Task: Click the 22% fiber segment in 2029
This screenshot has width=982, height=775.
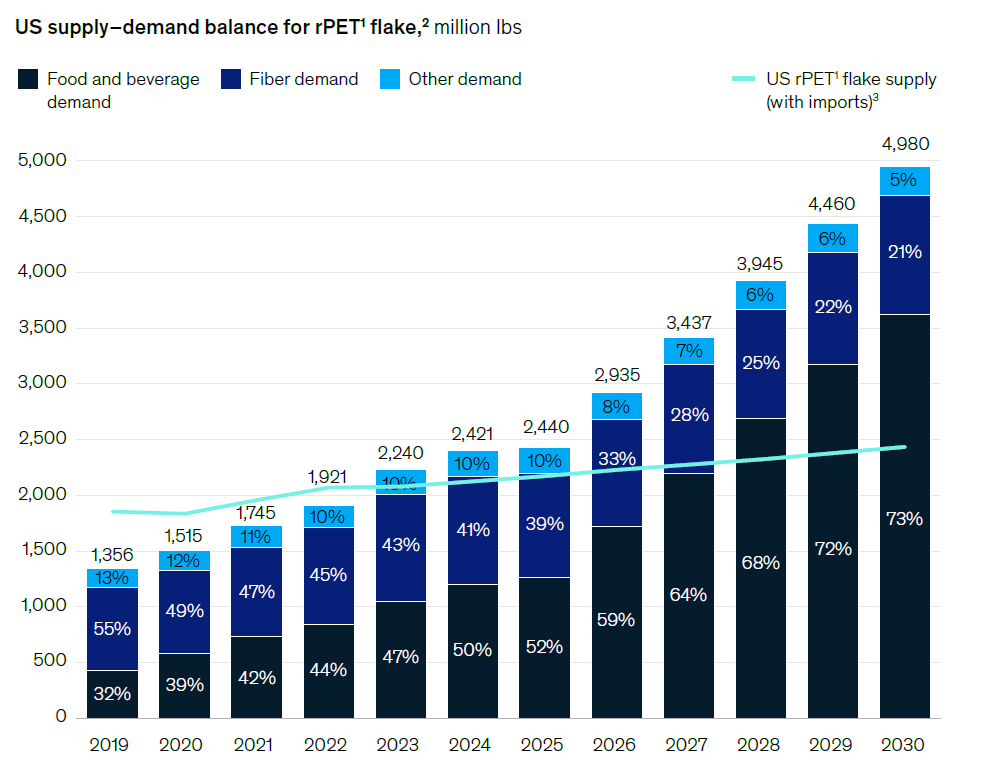Action: pos(833,308)
